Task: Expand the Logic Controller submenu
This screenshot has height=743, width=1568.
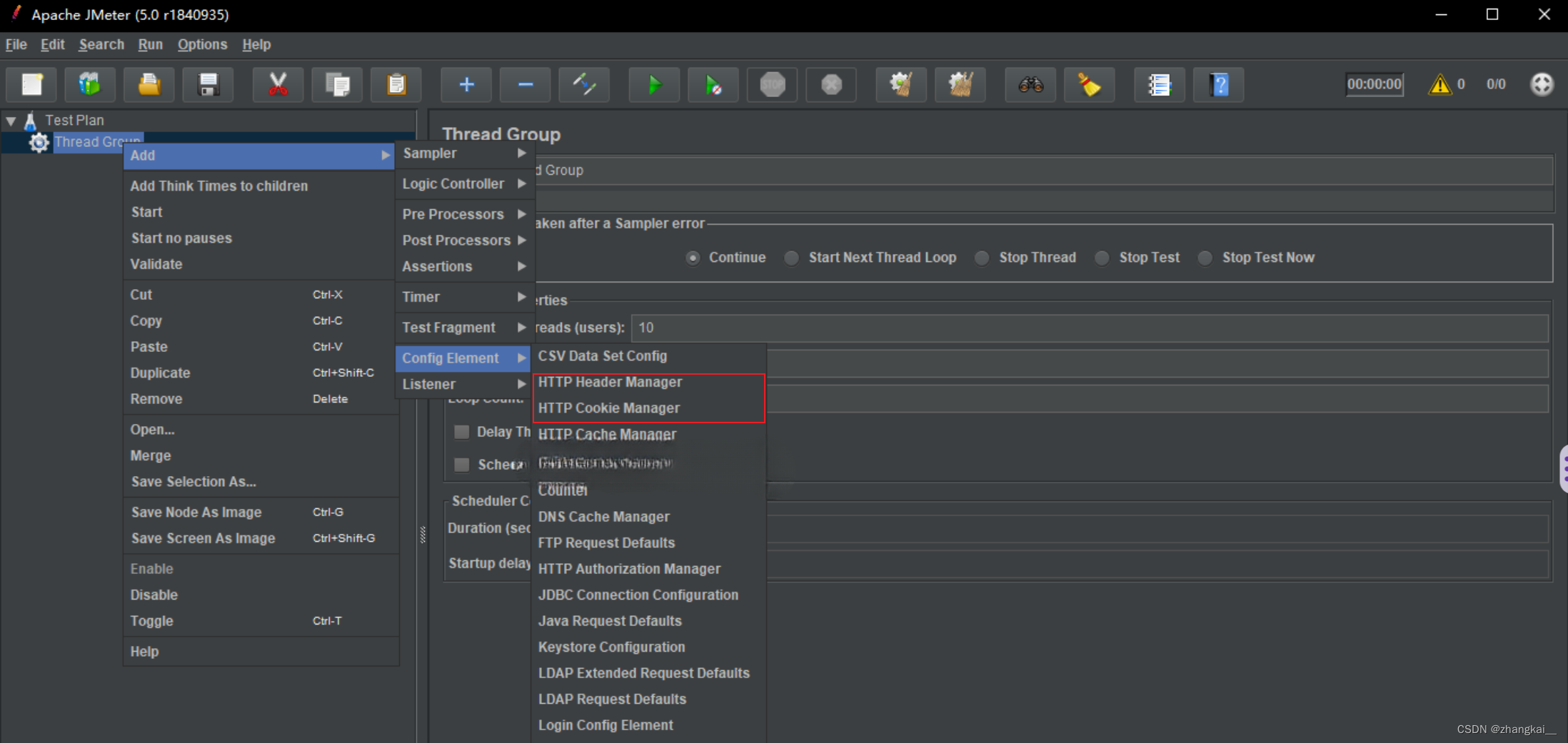Action: 464,184
